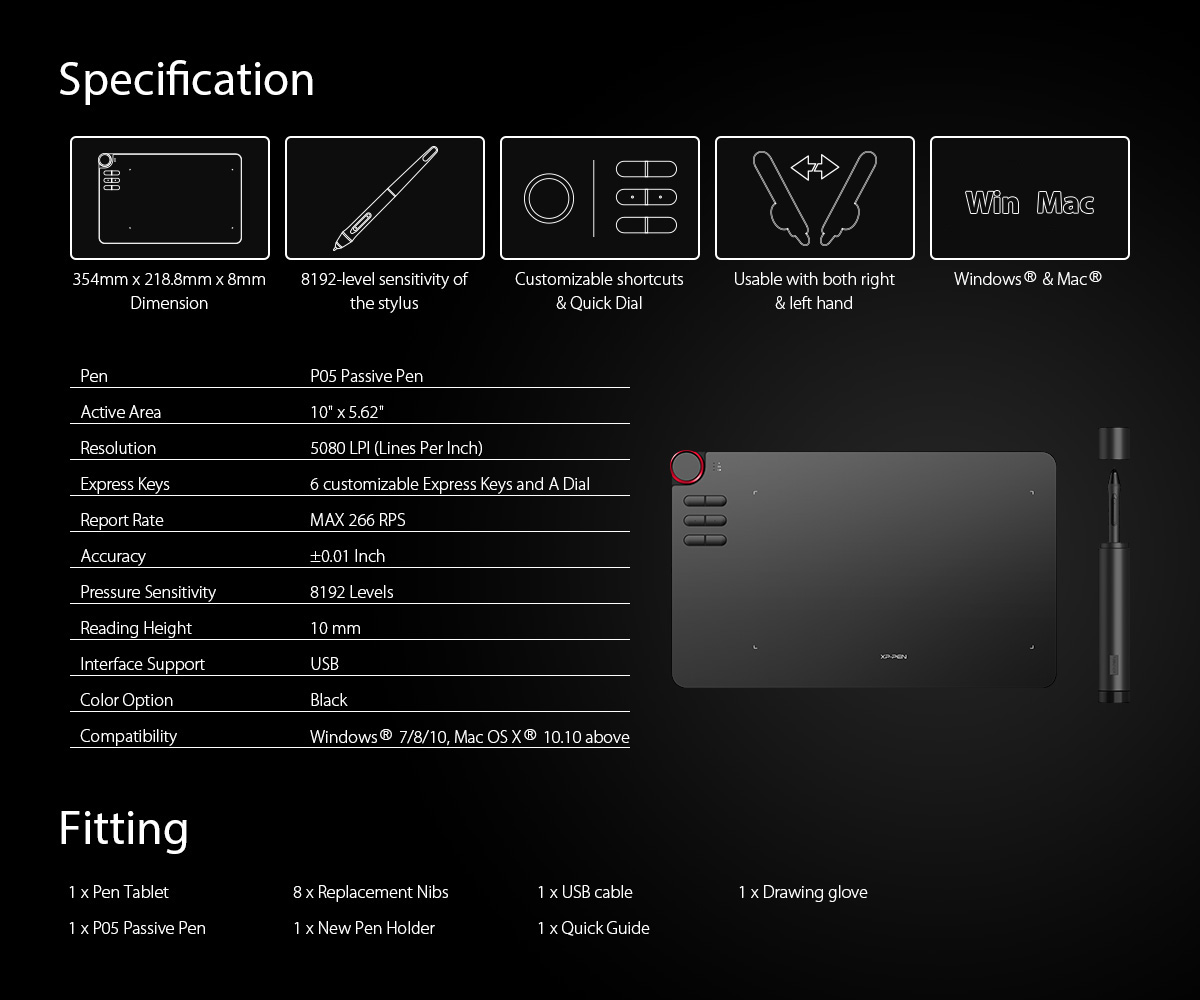Click "1 x Quick Guide" in Fitting list
The height and width of the screenshot is (1000, 1200).
click(x=593, y=928)
